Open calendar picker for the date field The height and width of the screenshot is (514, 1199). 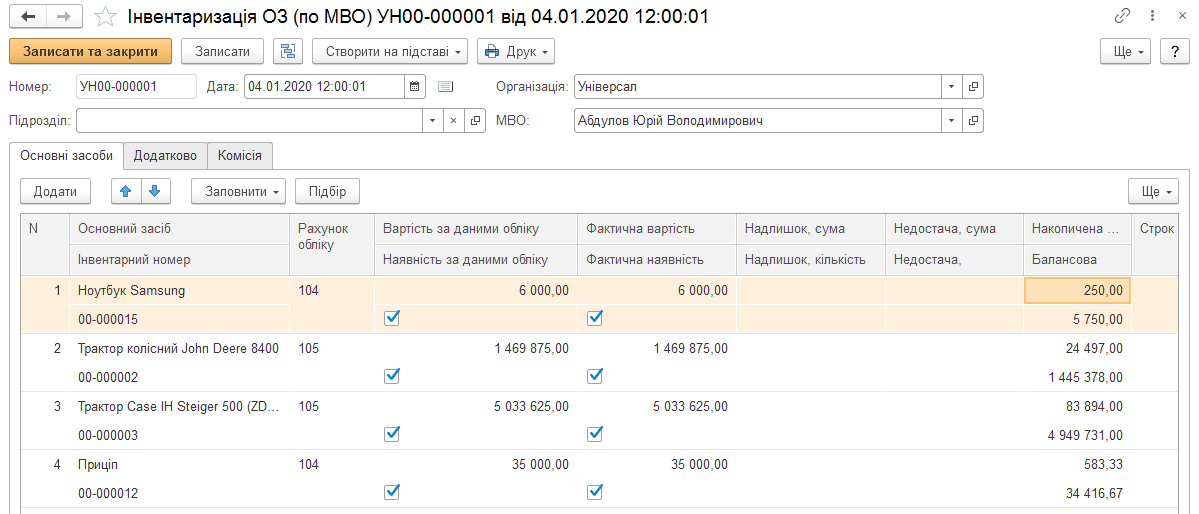415,86
